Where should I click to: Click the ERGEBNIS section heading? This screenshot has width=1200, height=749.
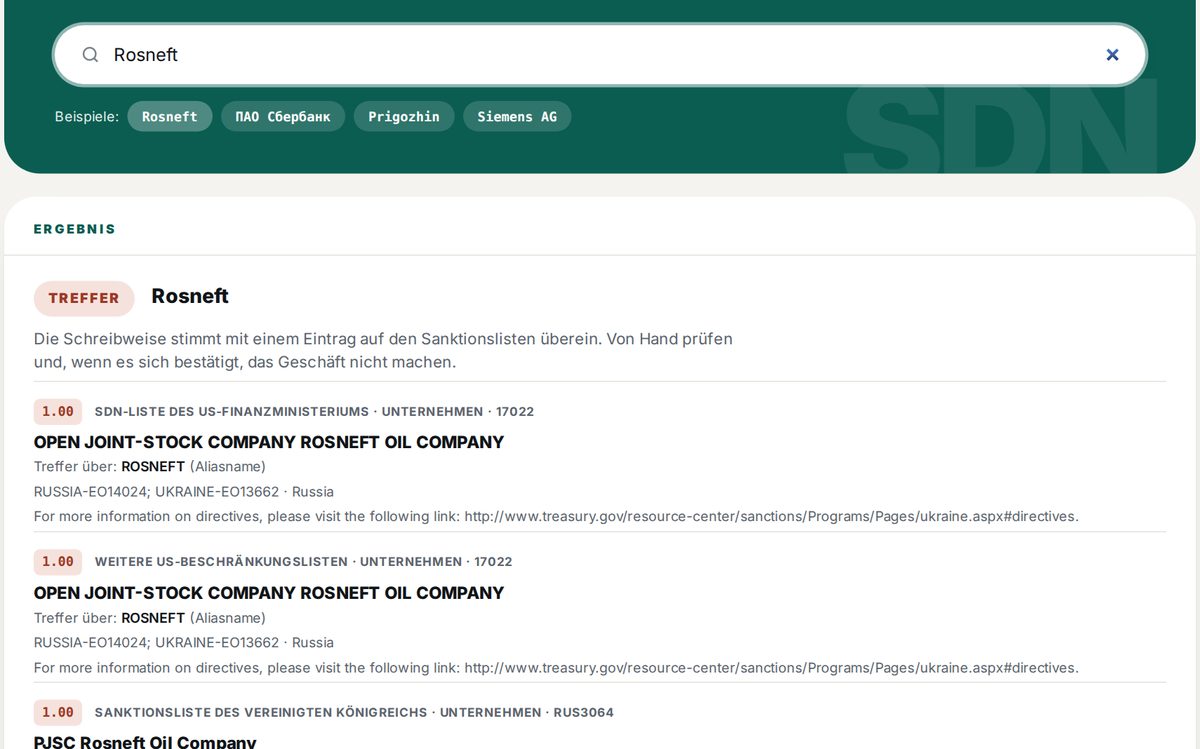click(75, 229)
